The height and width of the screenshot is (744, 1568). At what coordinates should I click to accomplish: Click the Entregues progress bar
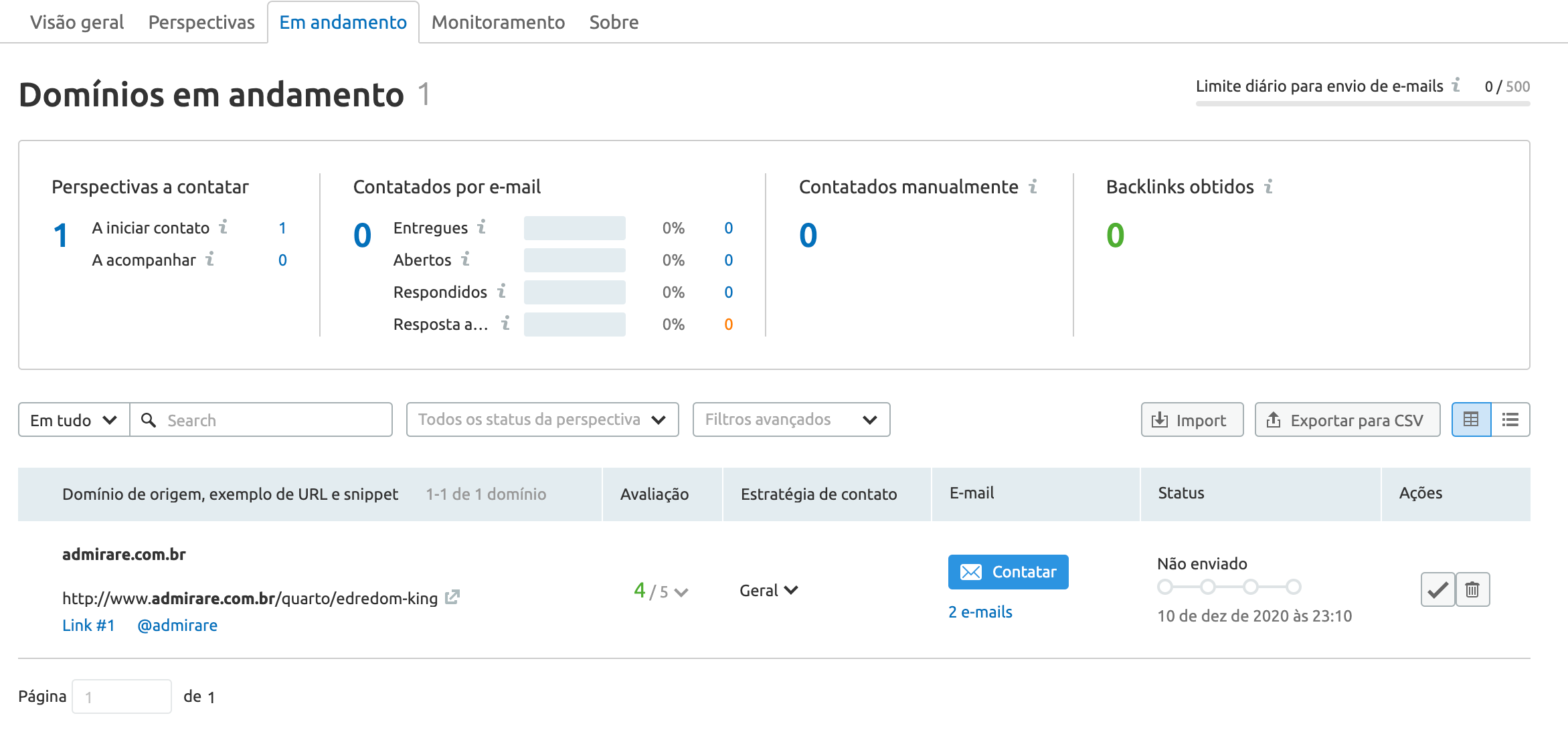point(574,228)
